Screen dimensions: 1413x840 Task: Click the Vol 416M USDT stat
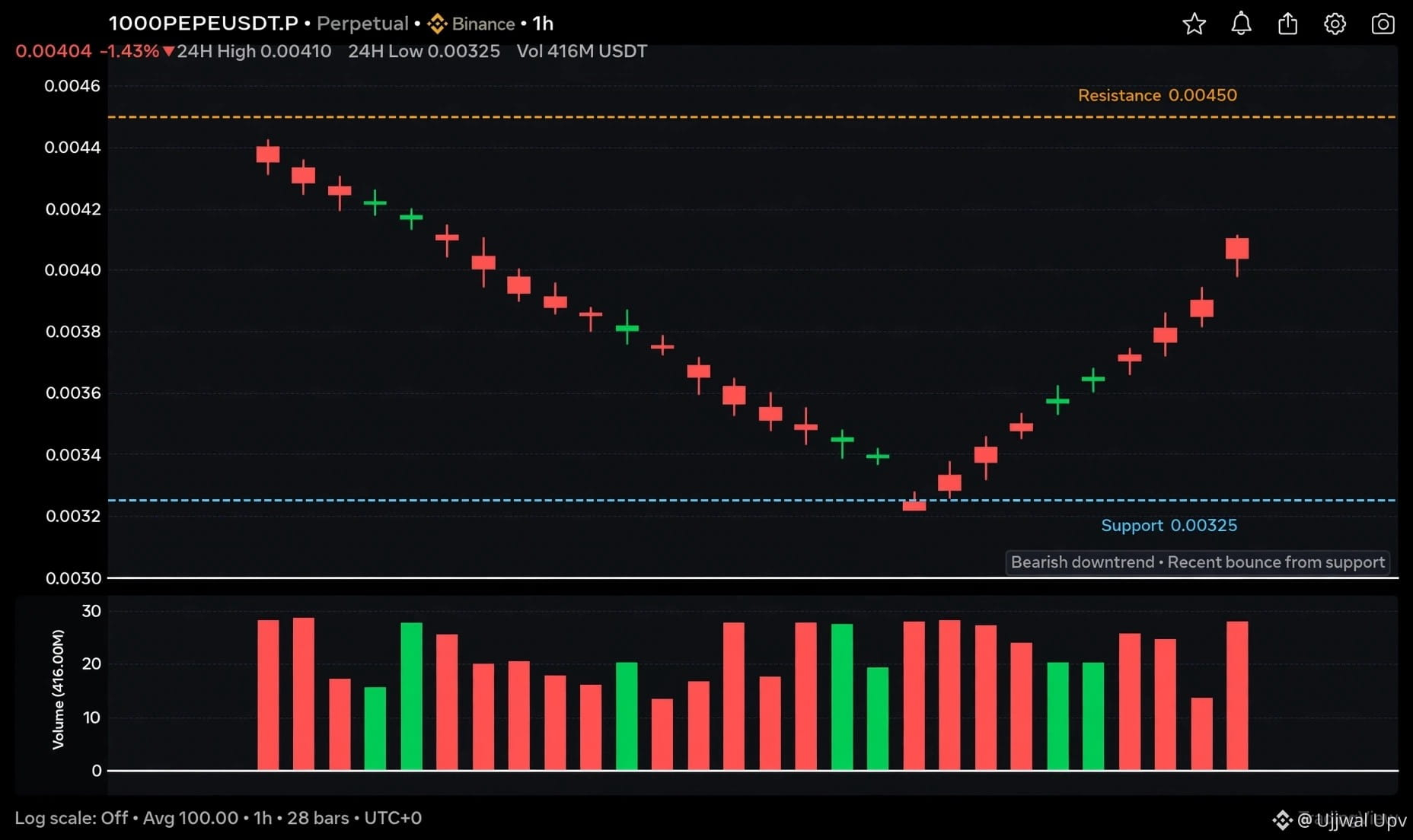tap(582, 51)
